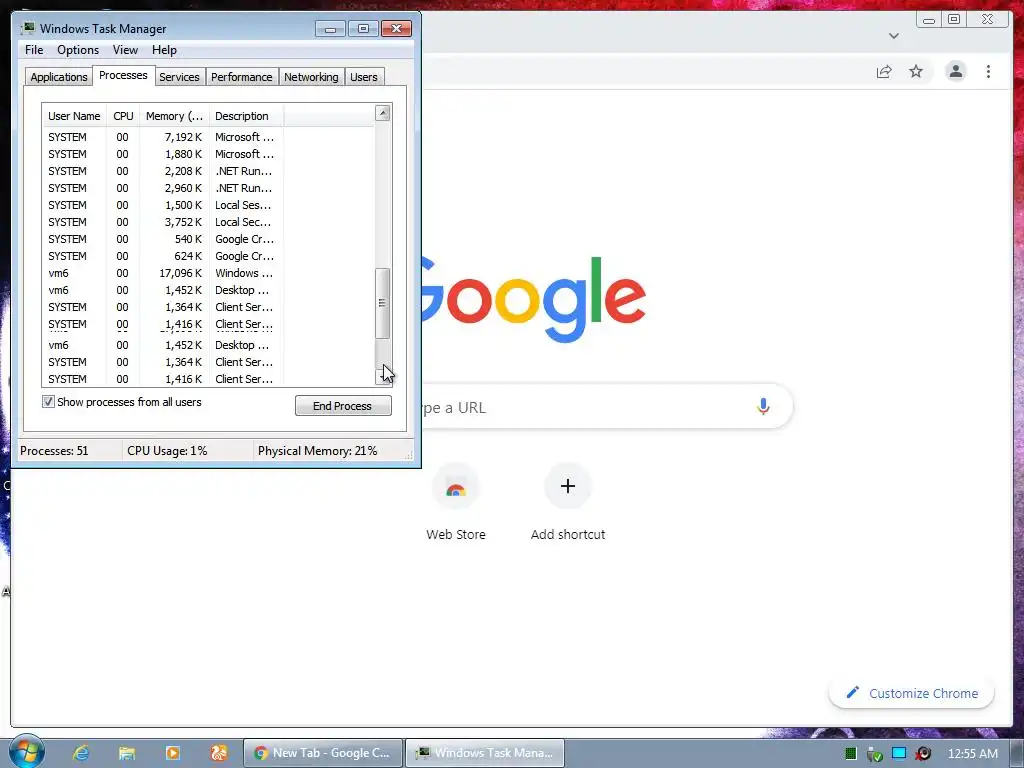This screenshot has height=768, width=1024.
Task: Open the Windows Start menu orb
Action: click(x=27, y=752)
